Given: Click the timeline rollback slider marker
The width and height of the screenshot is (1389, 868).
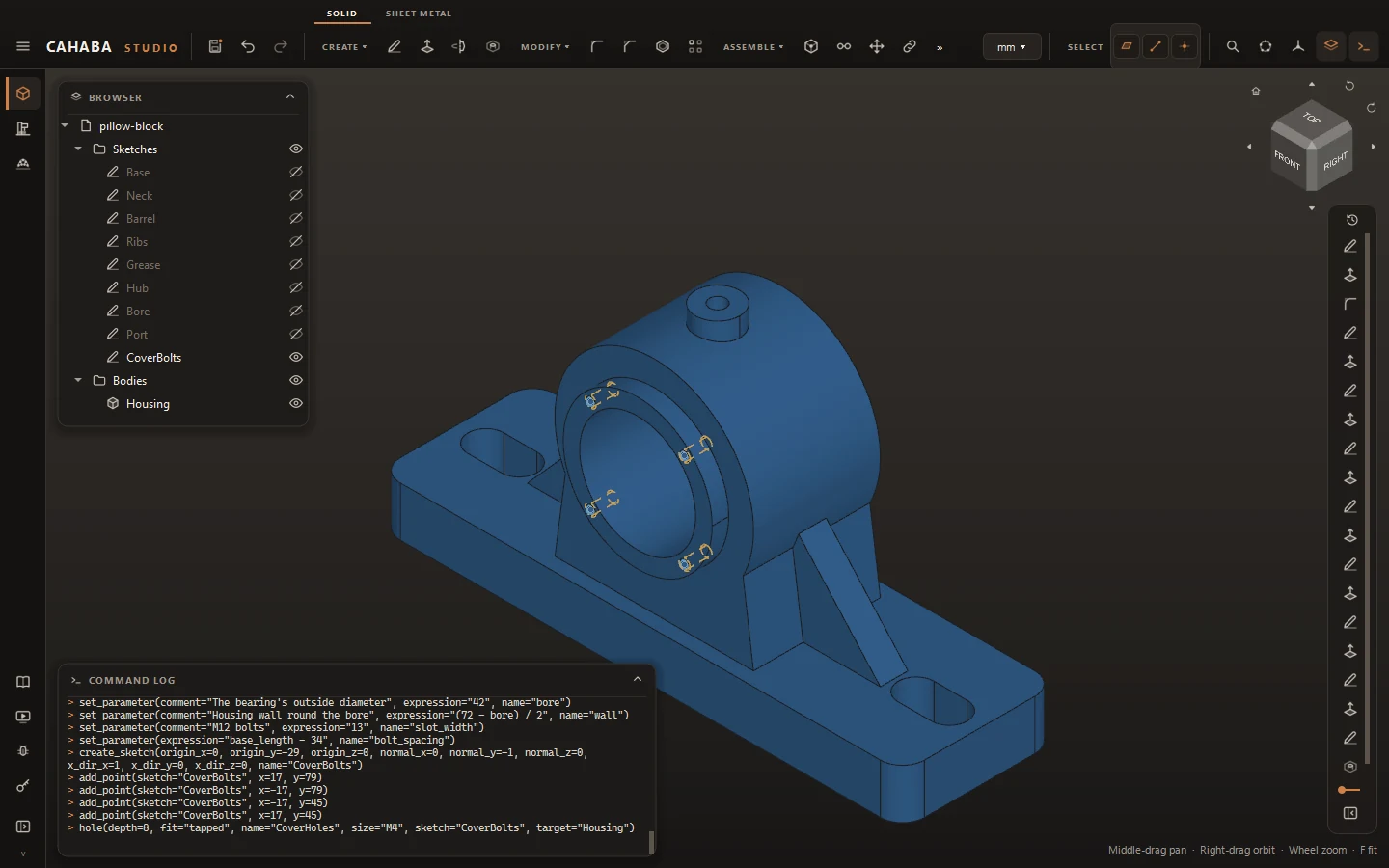Looking at the screenshot, I should pyautogui.click(x=1348, y=790).
